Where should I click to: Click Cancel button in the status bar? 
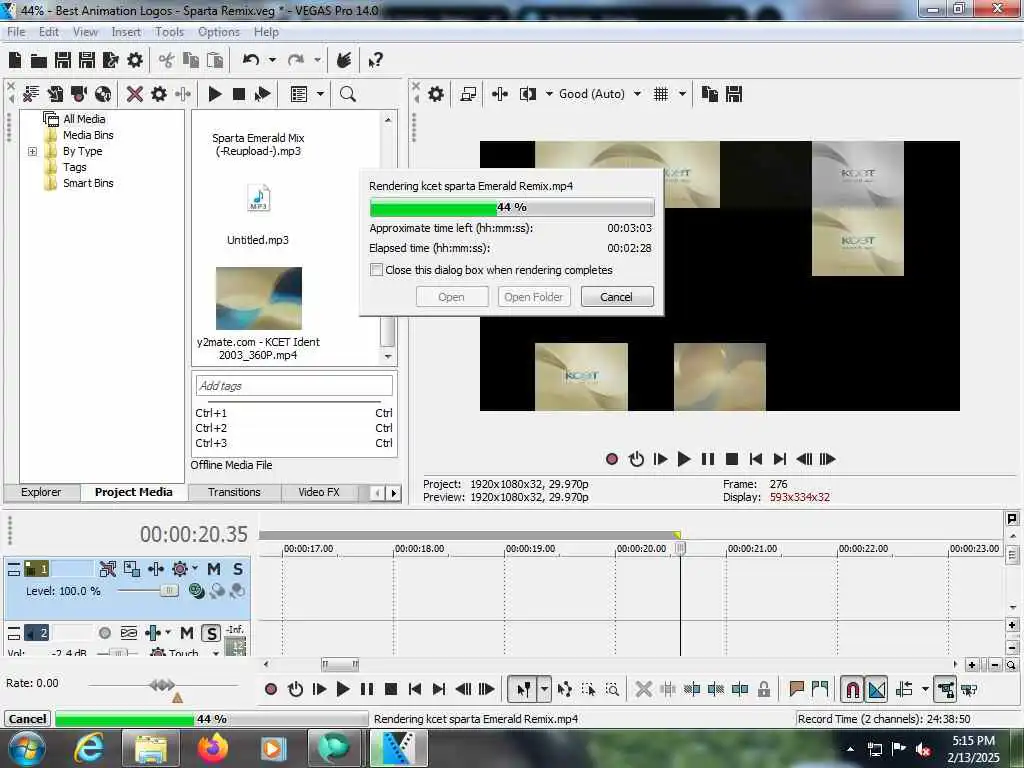point(27,719)
